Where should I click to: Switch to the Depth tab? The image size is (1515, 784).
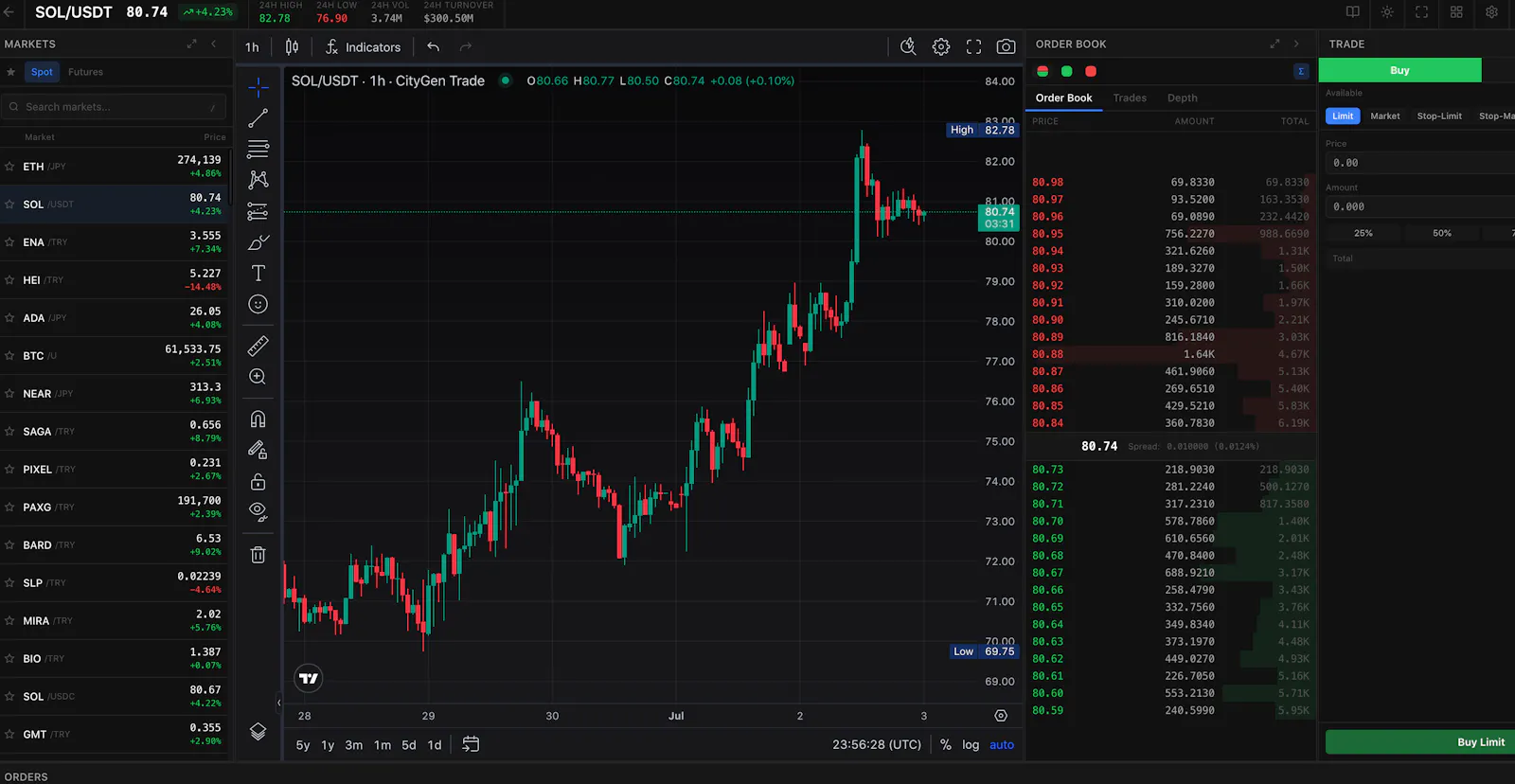[1182, 98]
